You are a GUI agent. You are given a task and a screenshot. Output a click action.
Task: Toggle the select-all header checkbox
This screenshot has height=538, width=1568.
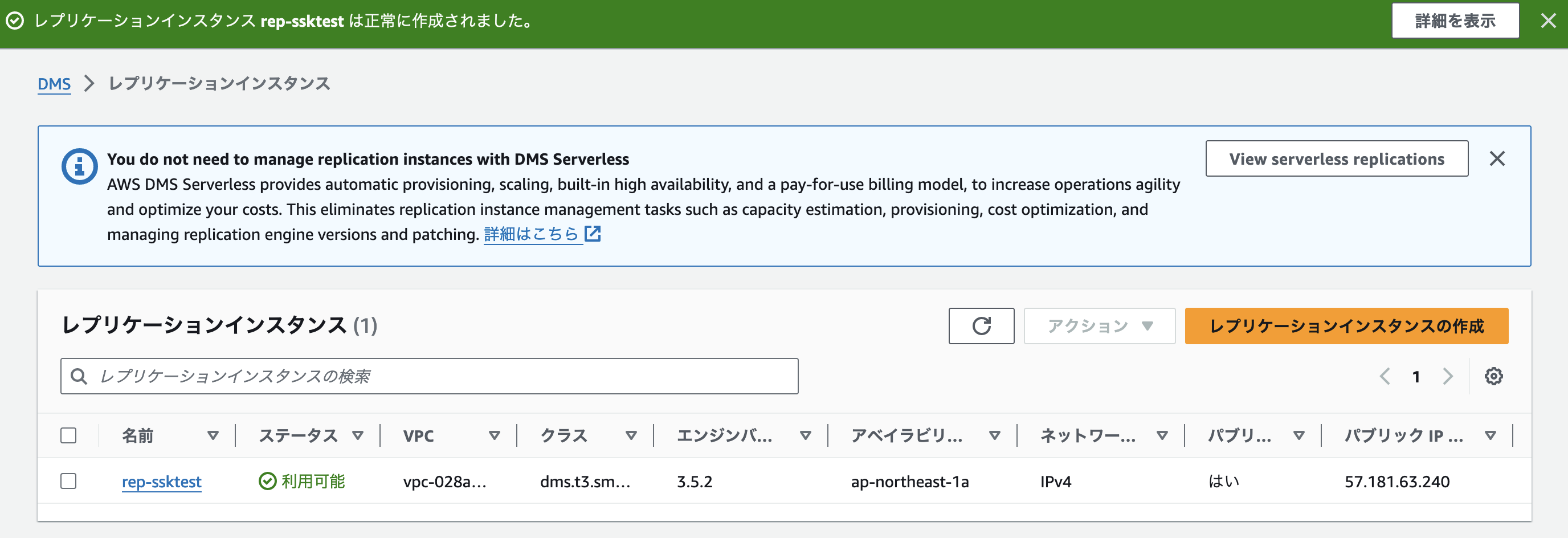69,436
